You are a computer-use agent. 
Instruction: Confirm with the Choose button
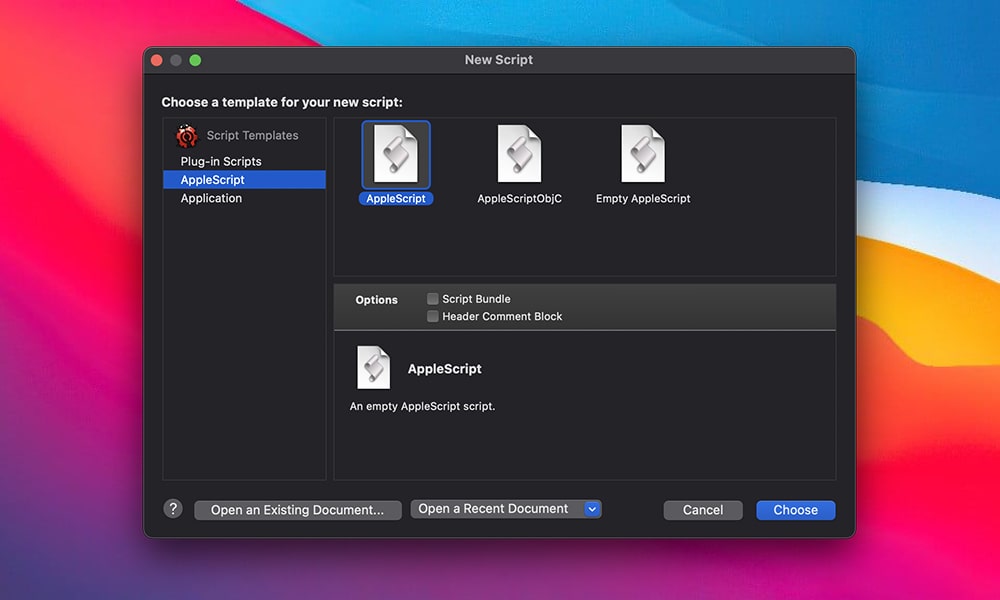[795, 510]
